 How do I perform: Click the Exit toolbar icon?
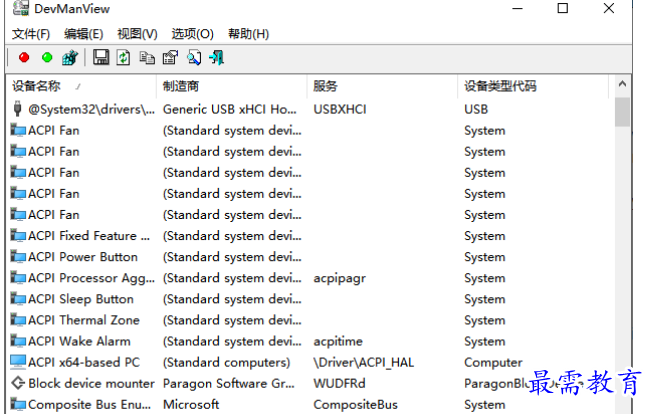coord(217,58)
